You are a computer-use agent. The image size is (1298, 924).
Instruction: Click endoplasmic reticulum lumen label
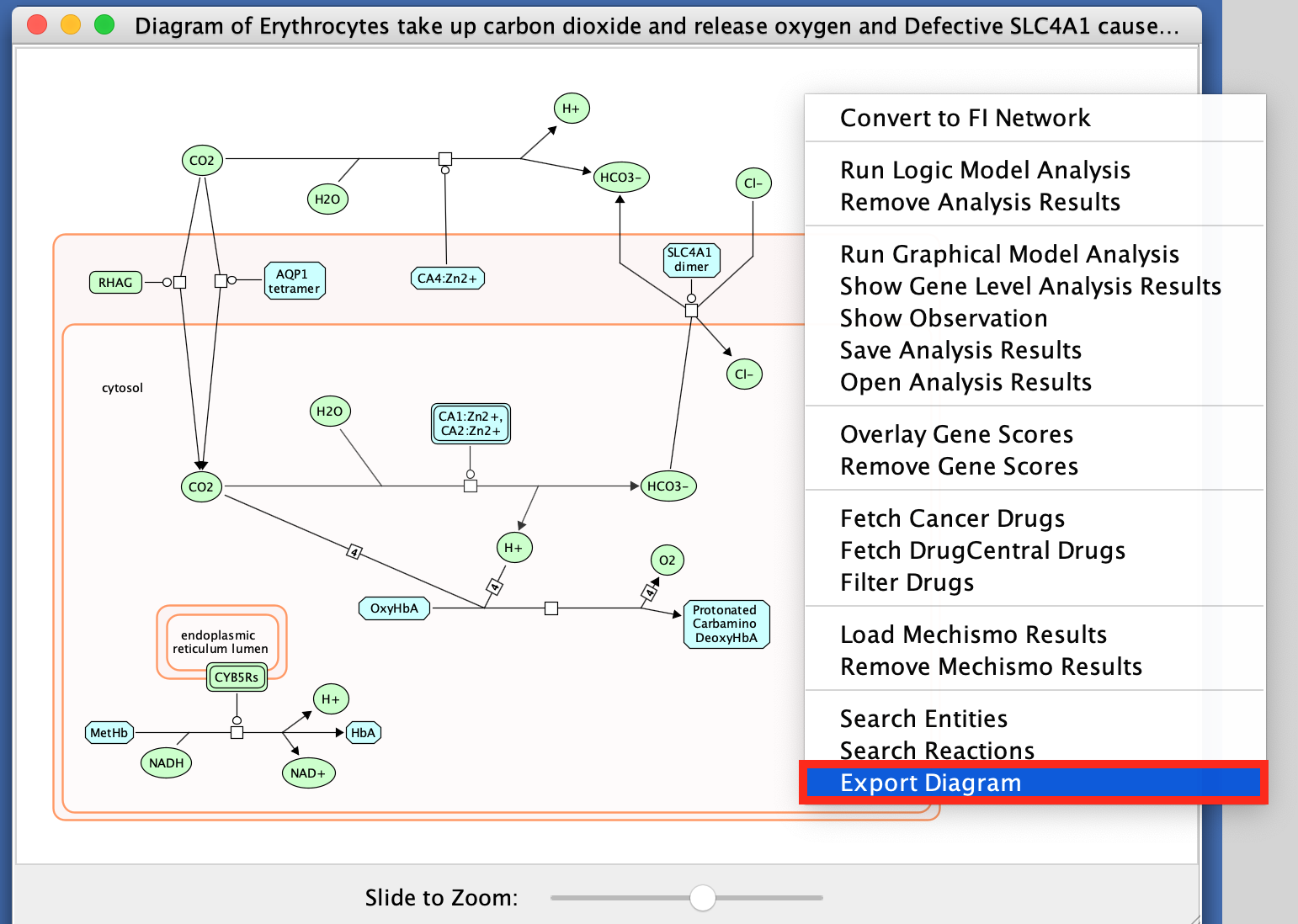221,642
